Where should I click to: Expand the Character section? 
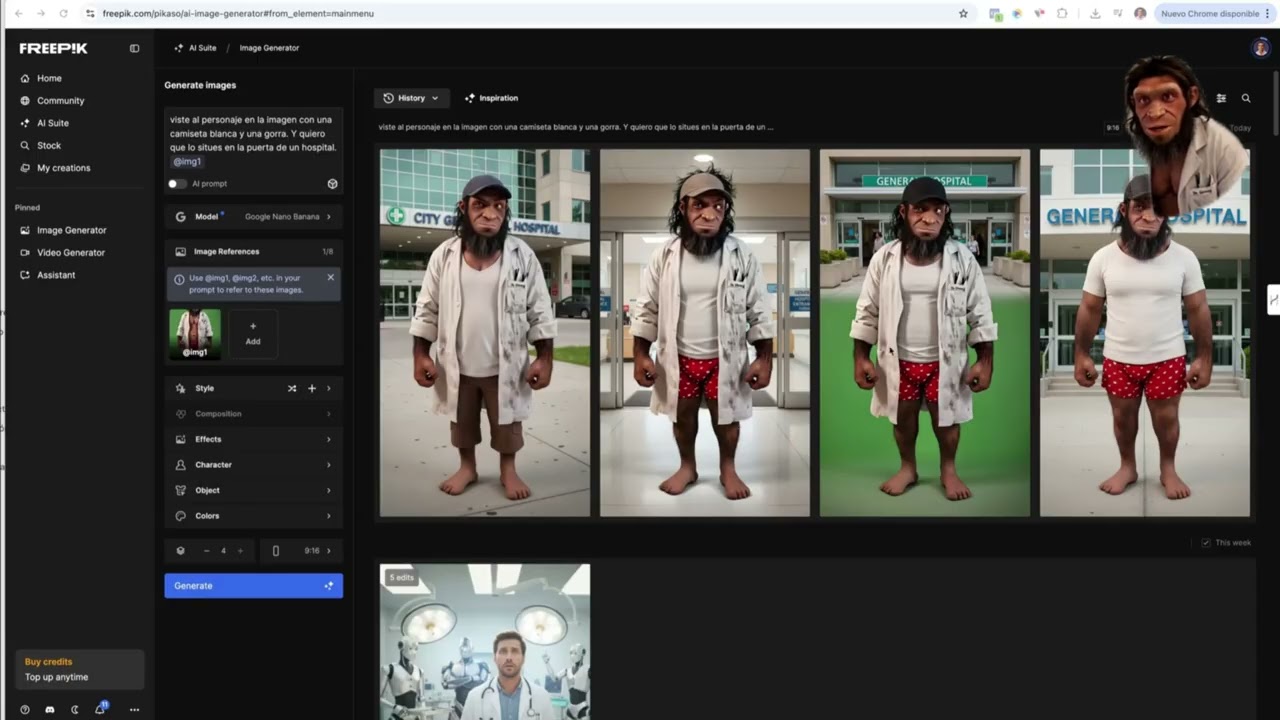[253, 465]
